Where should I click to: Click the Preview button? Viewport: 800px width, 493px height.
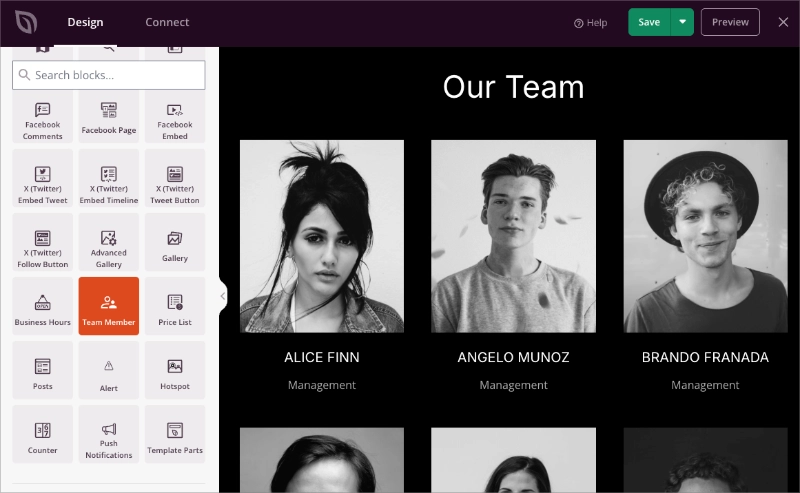(x=730, y=22)
